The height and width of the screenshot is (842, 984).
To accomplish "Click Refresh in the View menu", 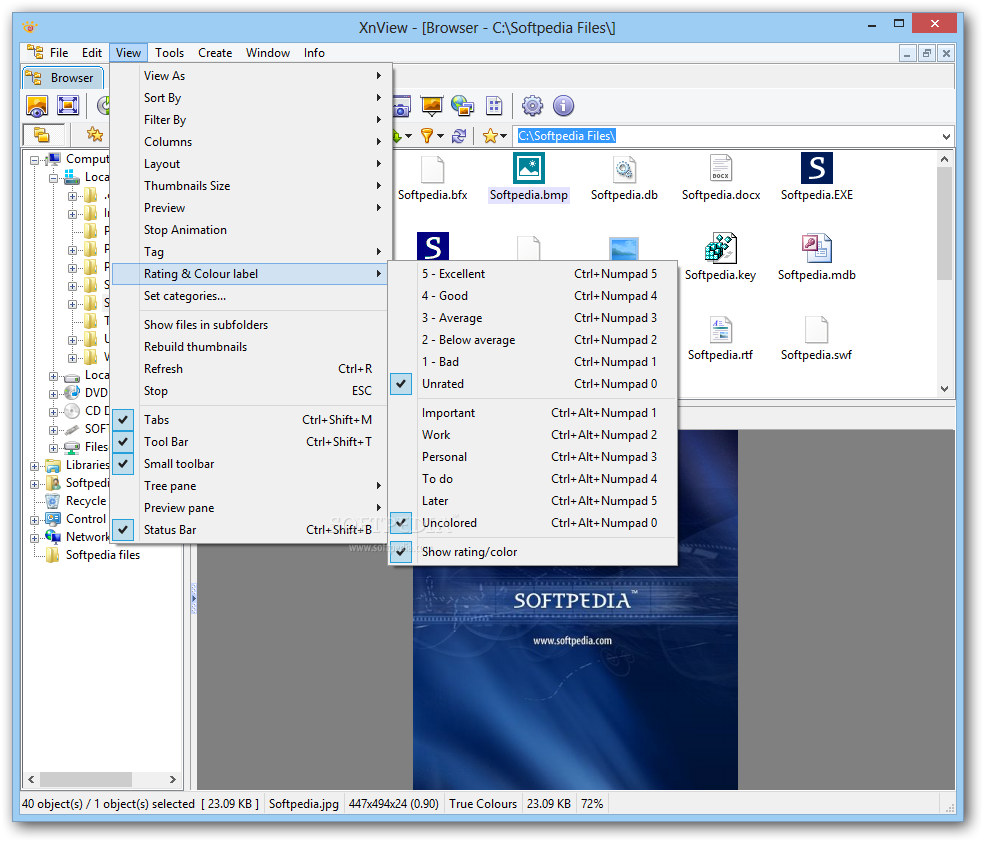I will 250,369.
